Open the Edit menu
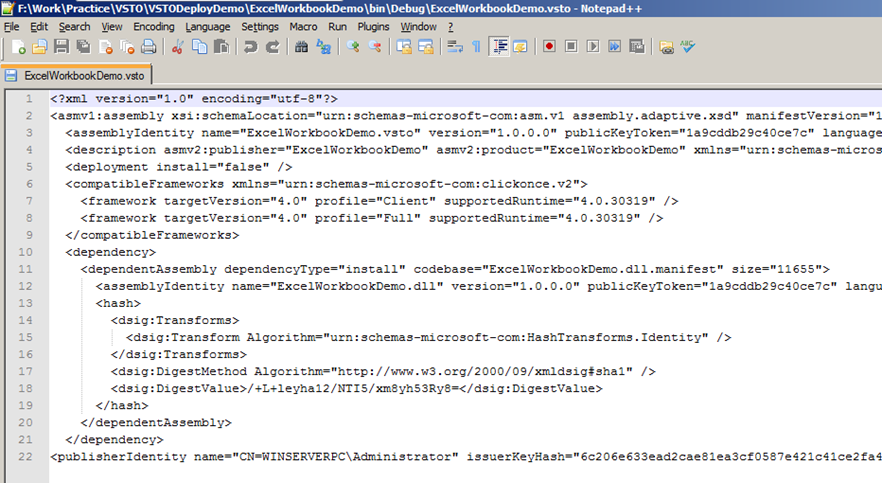Viewport: 882px width, 483px height. pos(39,26)
